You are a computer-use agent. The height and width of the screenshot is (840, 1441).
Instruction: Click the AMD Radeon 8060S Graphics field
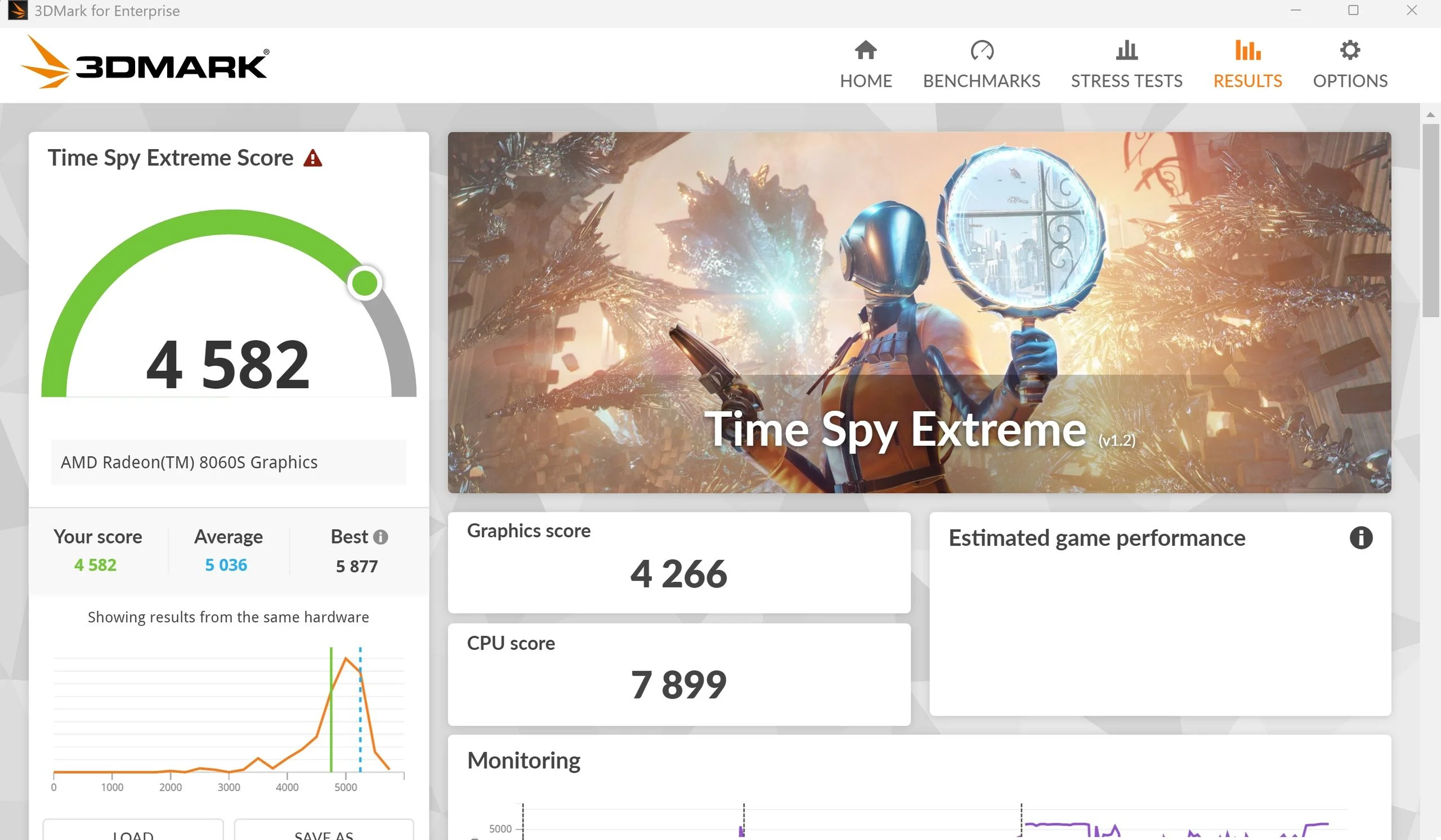[228, 462]
